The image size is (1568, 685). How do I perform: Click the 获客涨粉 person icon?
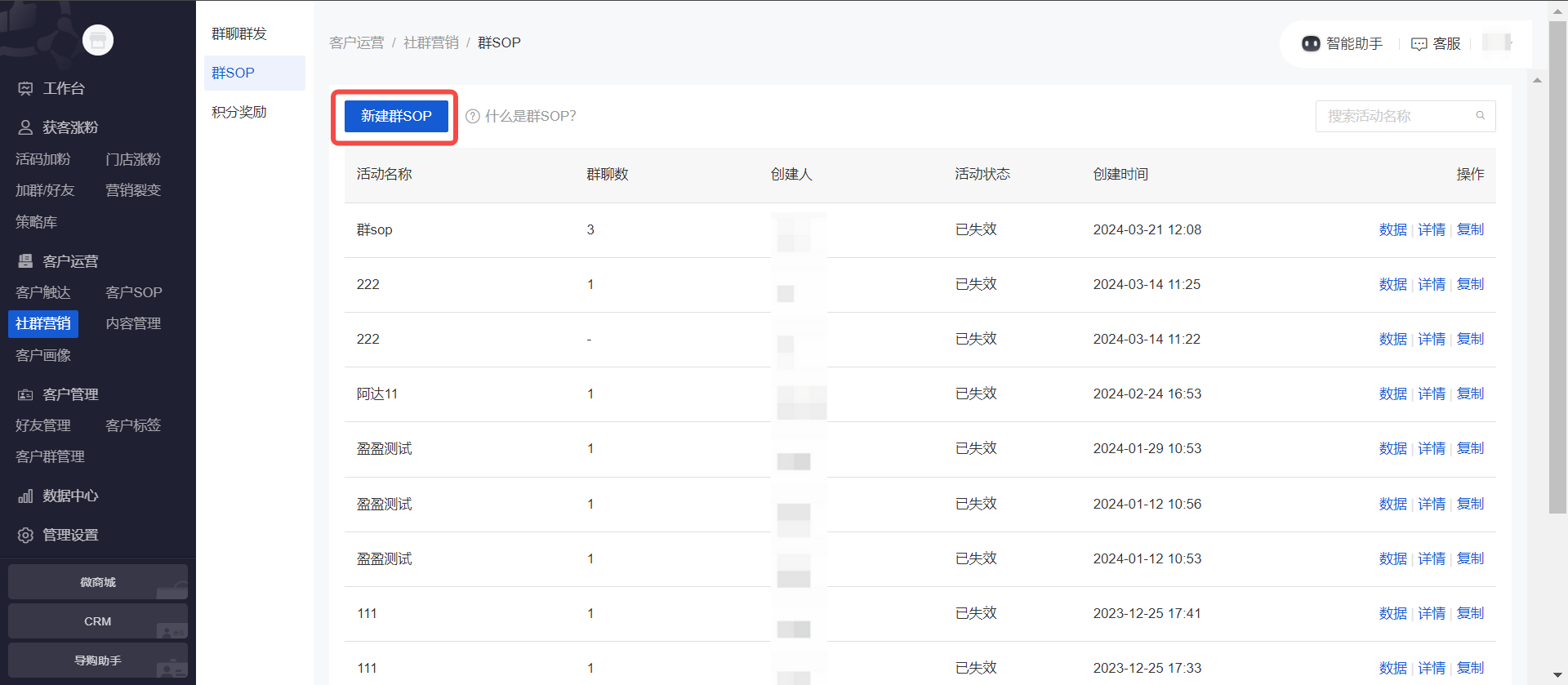pos(26,127)
